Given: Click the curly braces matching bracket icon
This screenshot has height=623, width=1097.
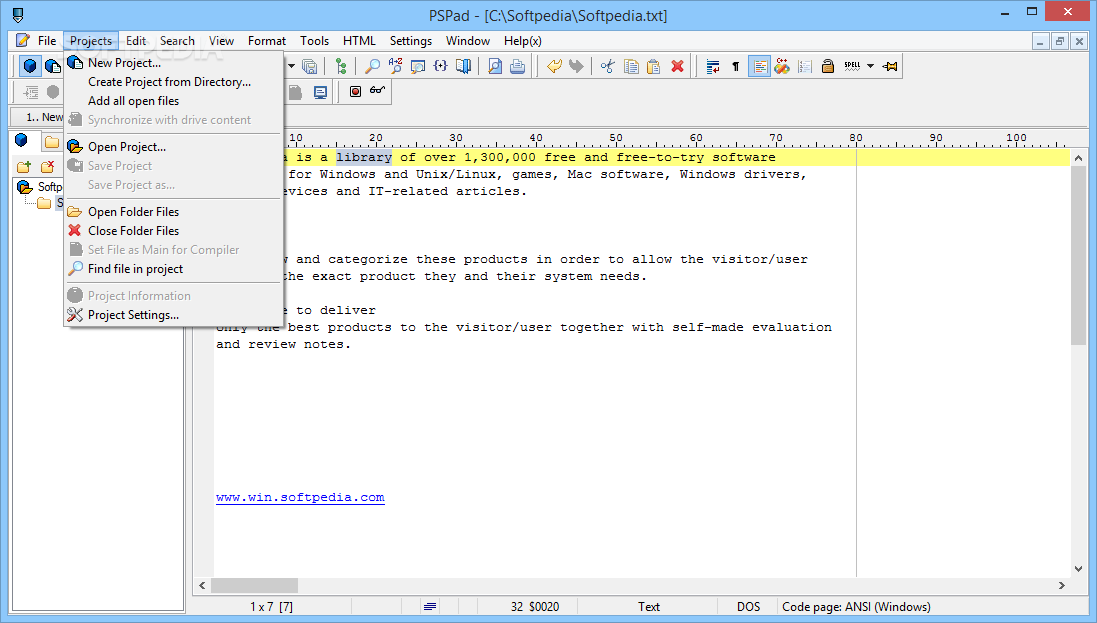Looking at the screenshot, I should [x=440, y=66].
